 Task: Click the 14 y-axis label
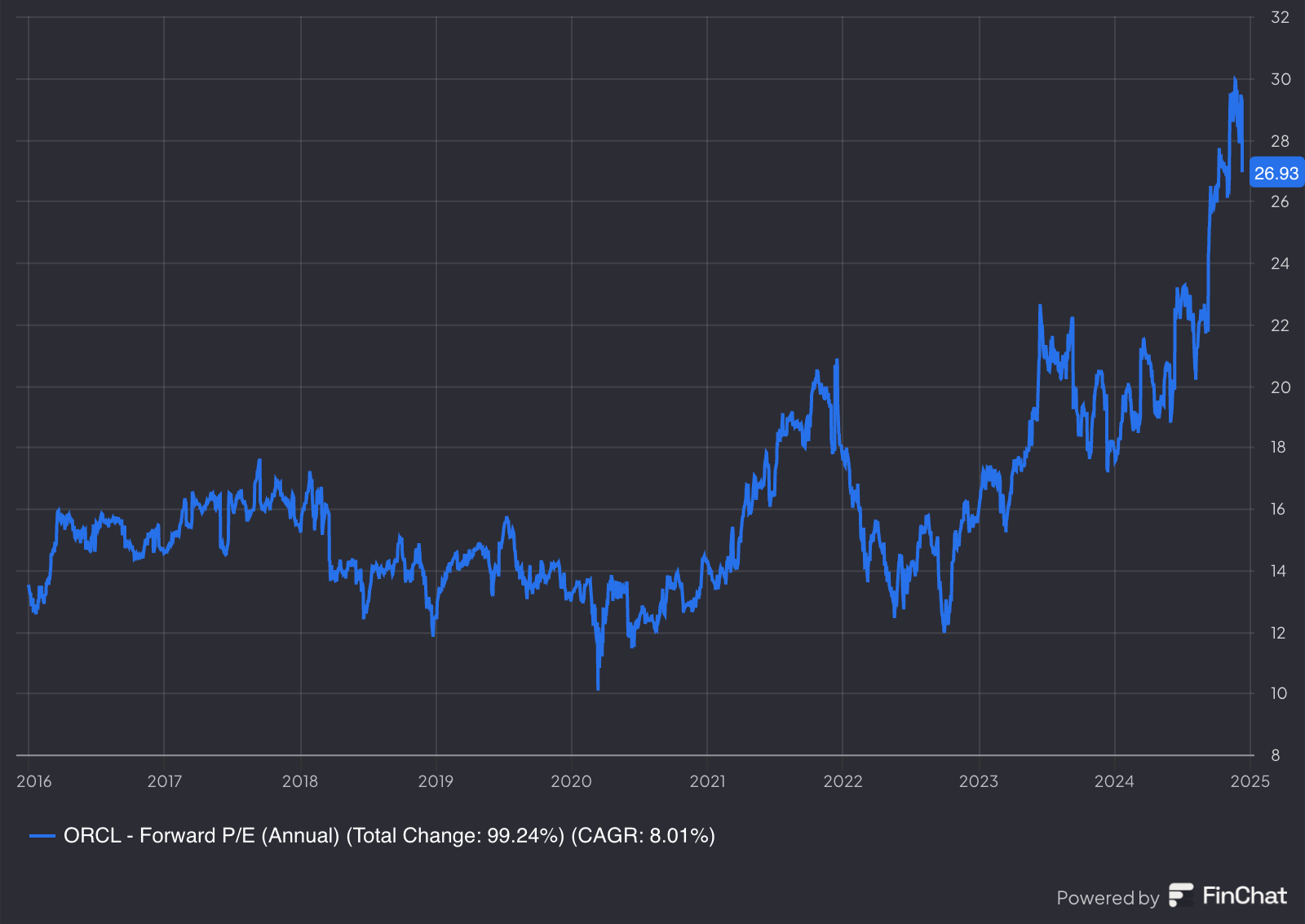(x=1278, y=571)
